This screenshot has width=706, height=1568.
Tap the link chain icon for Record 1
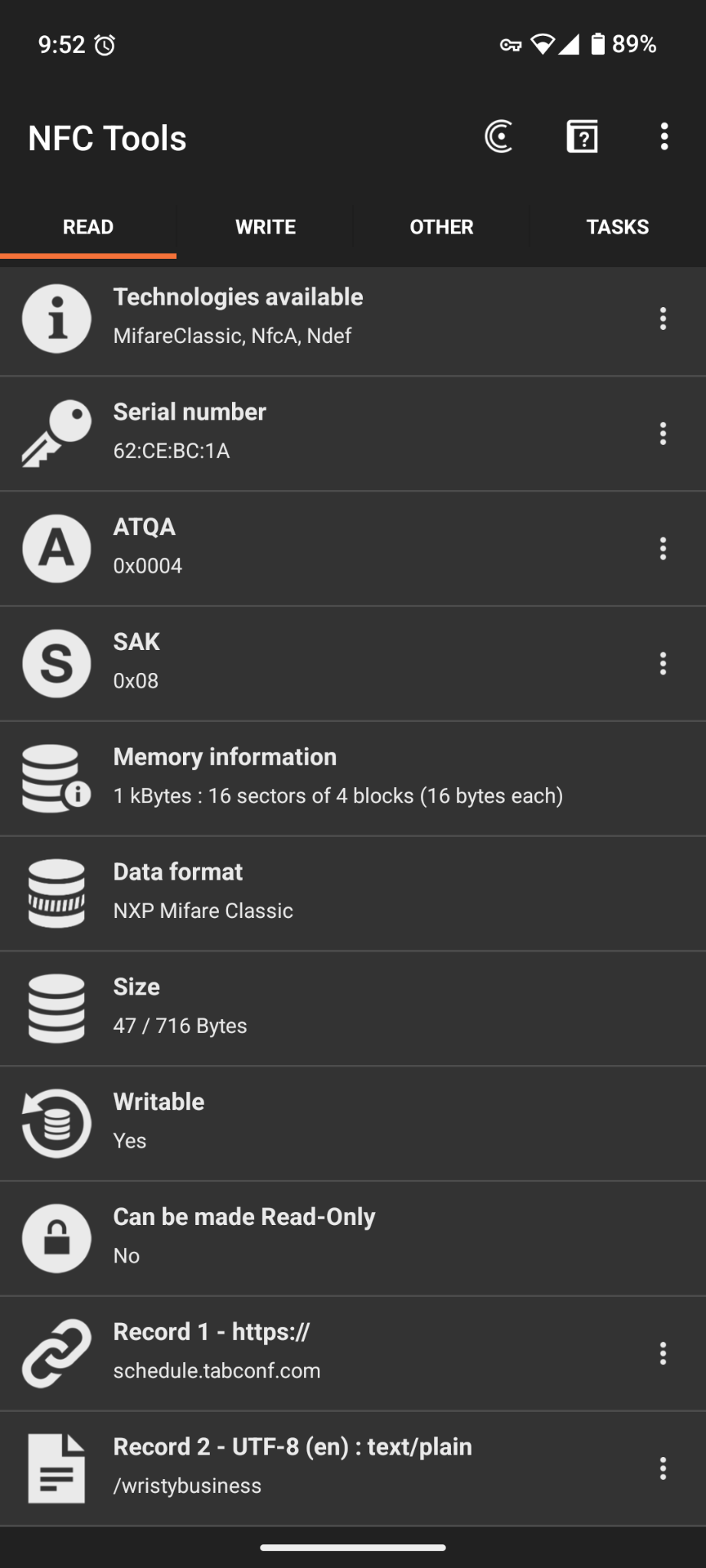(57, 1353)
